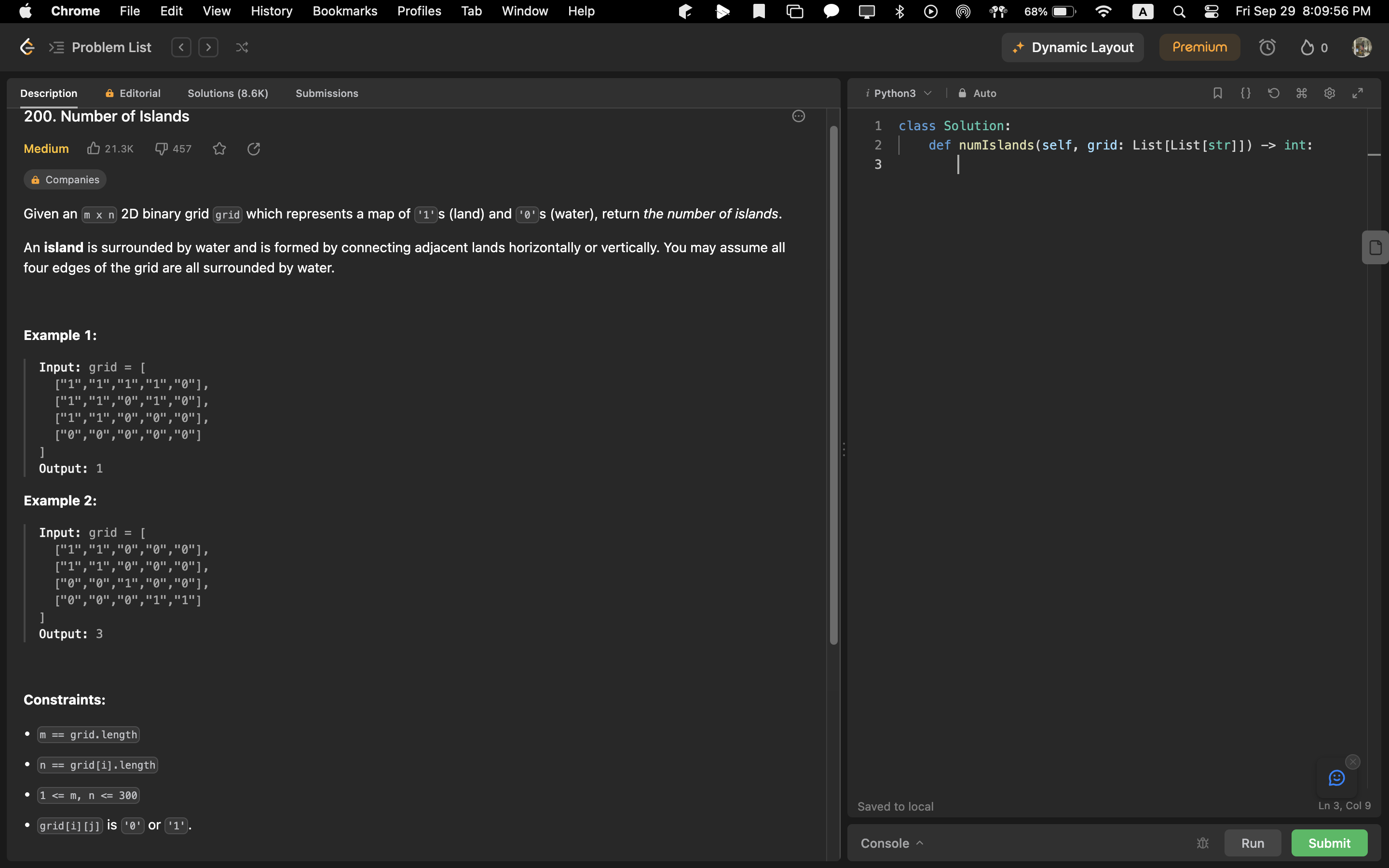The width and height of the screenshot is (1389, 868).
Task: Reset code to default with the revert icon
Action: click(x=1273, y=93)
